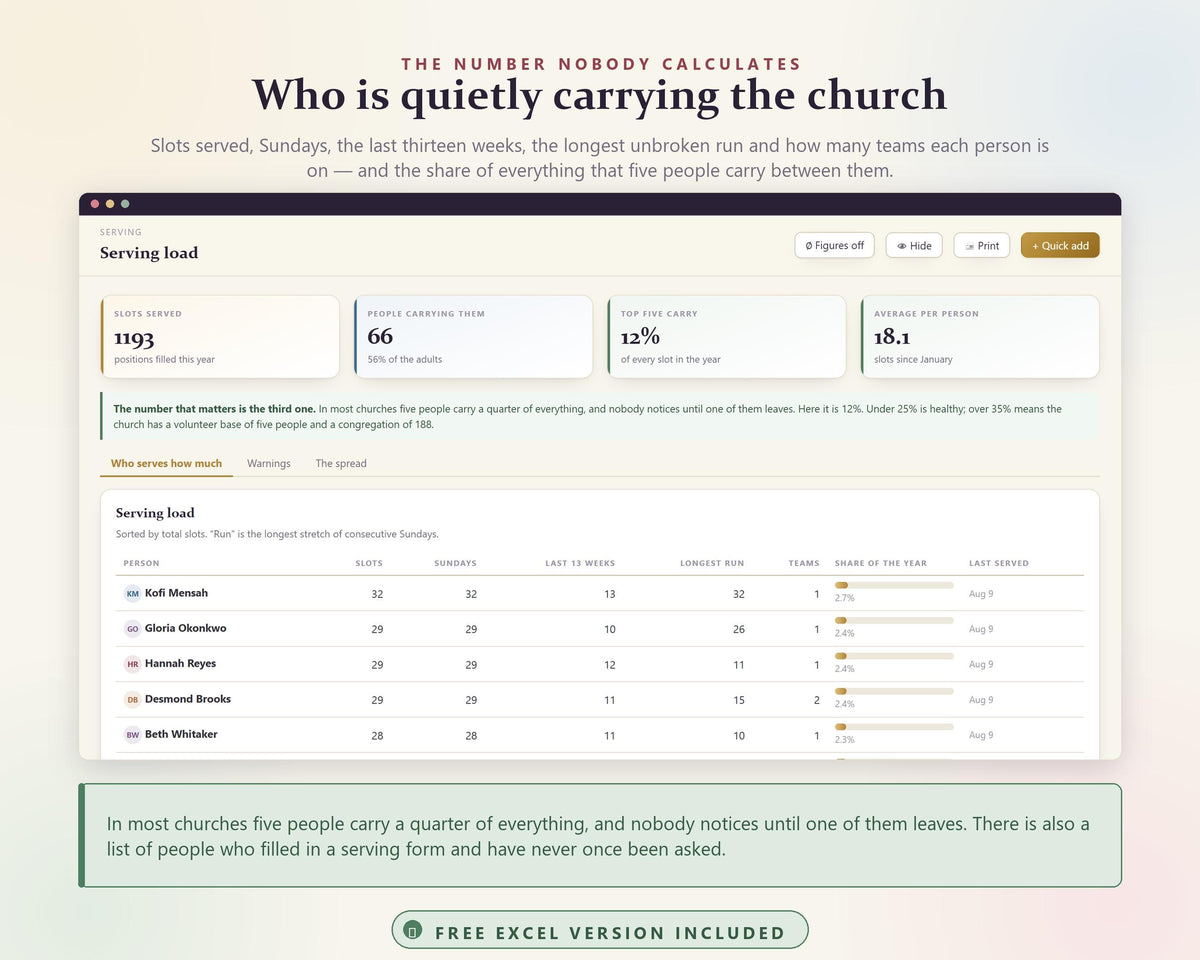Click the Sundays column header
1200x960 pixels.
click(455, 563)
